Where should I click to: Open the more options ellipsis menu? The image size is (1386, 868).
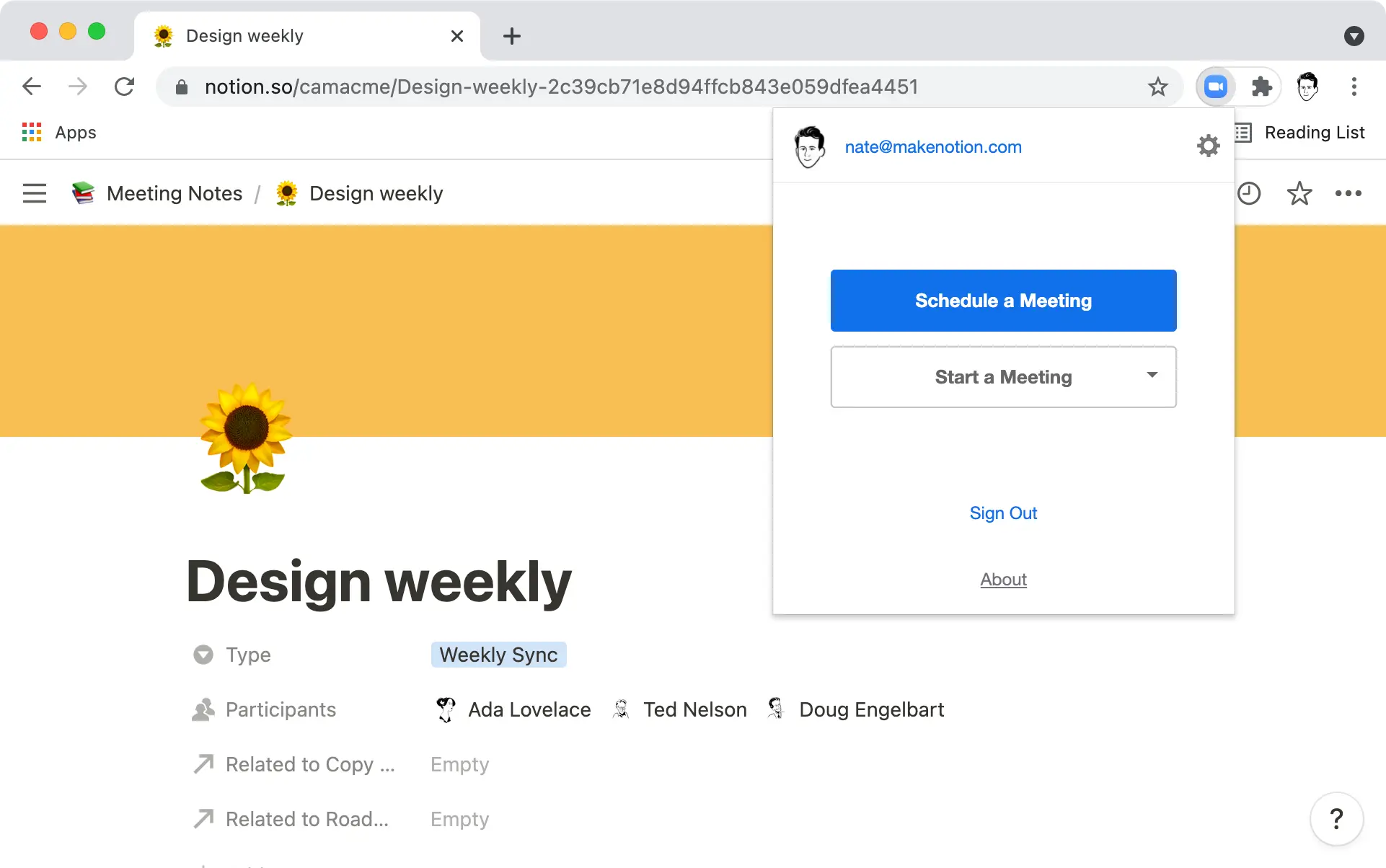(1349, 192)
